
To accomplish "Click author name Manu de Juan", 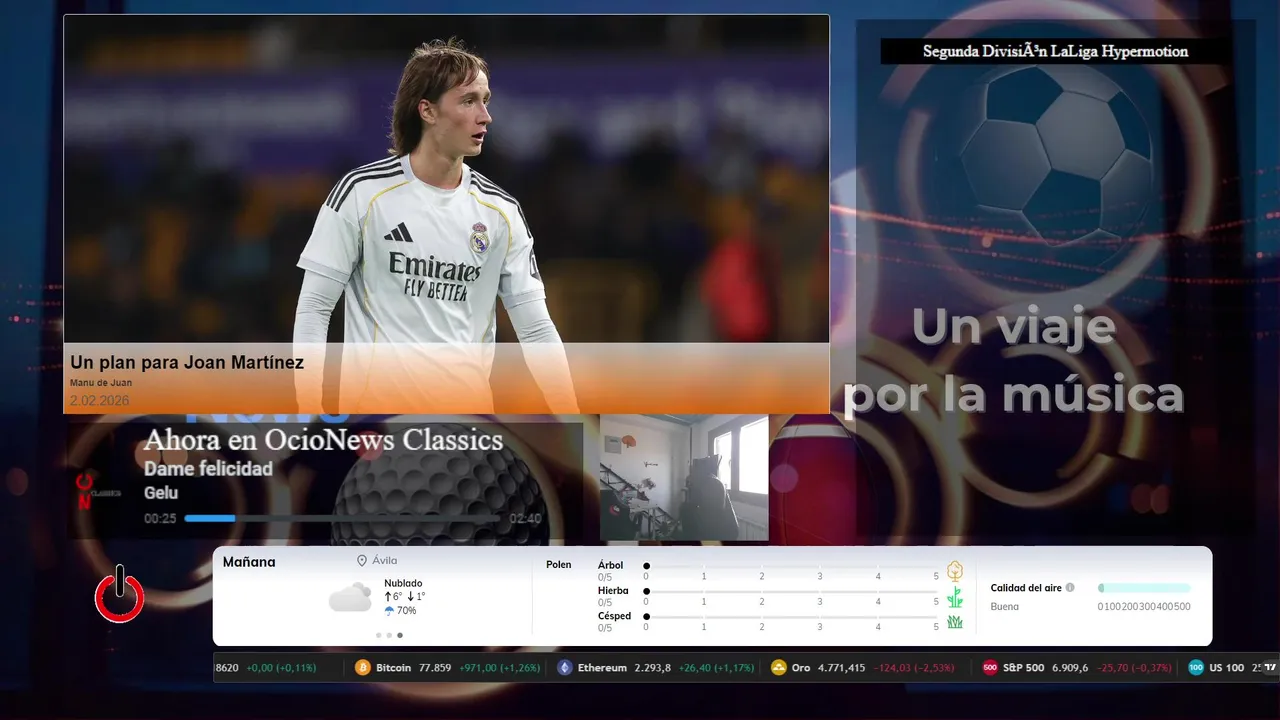I will click(101, 383).
